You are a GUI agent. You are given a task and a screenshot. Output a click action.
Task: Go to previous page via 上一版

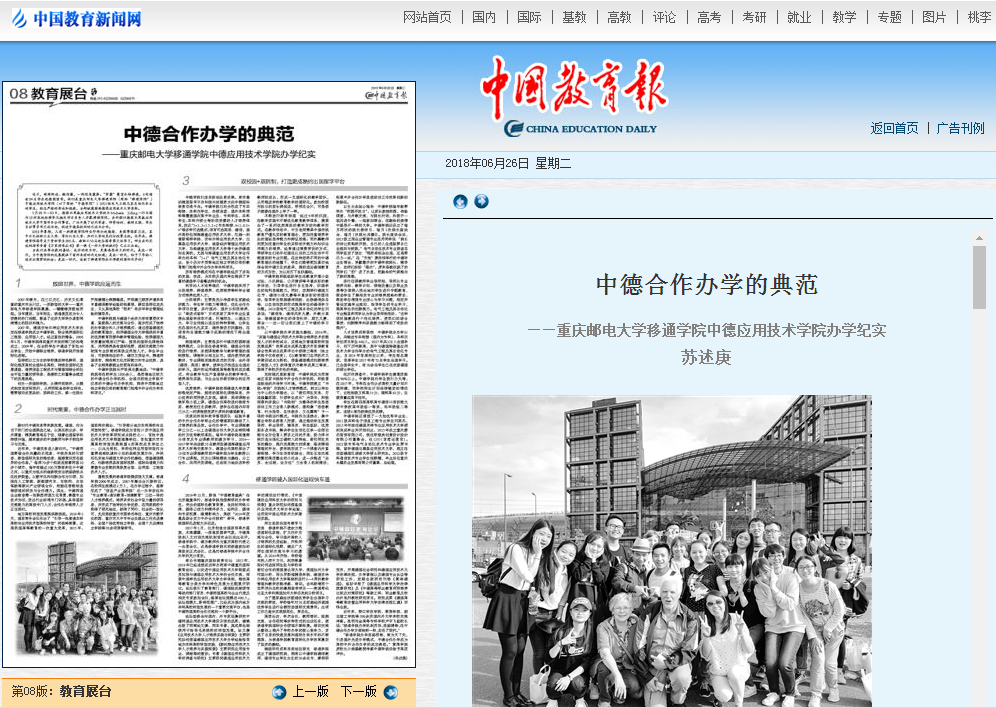click(310, 692)
